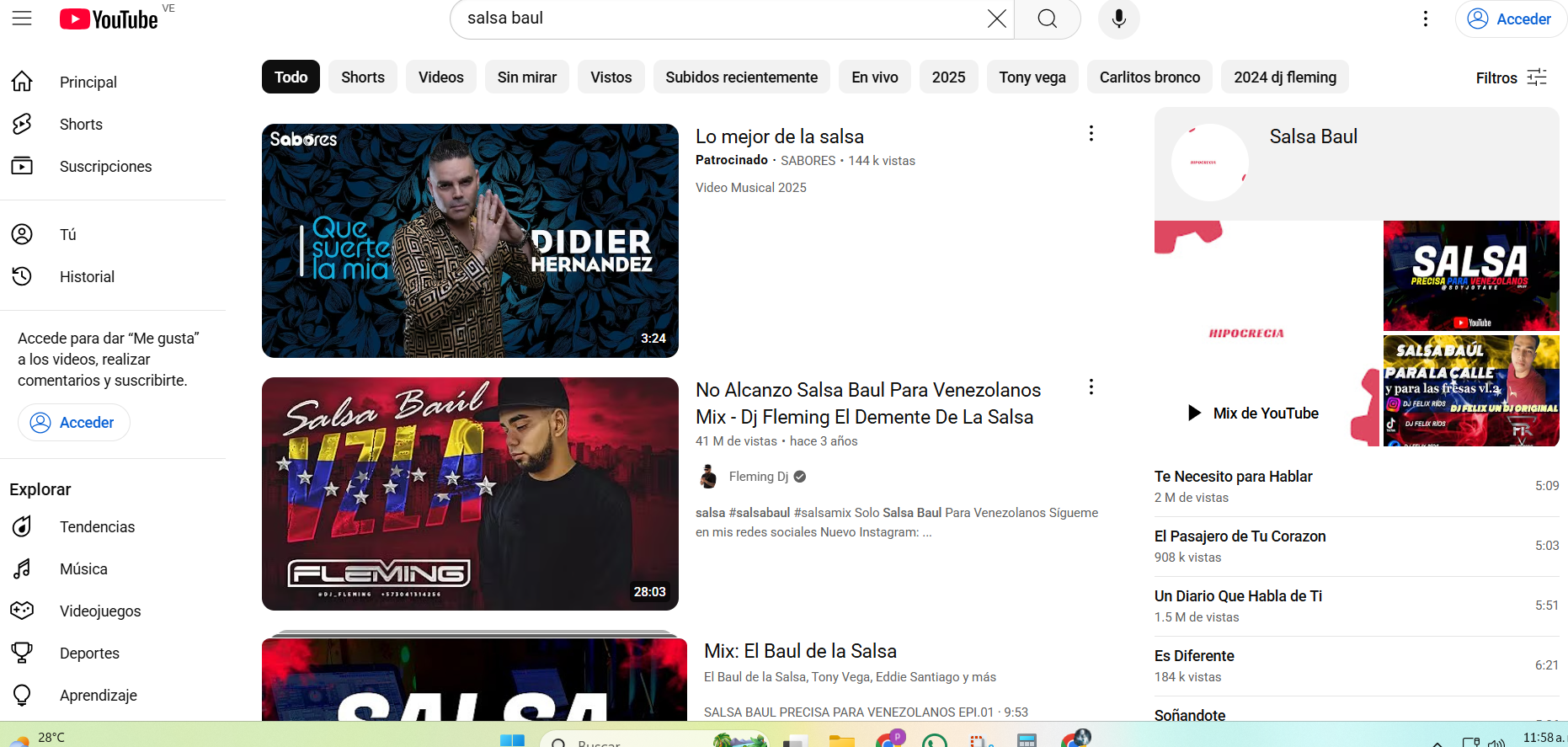
Task: Open File Explorer folder in taskbar
Action: pos(841,740)
